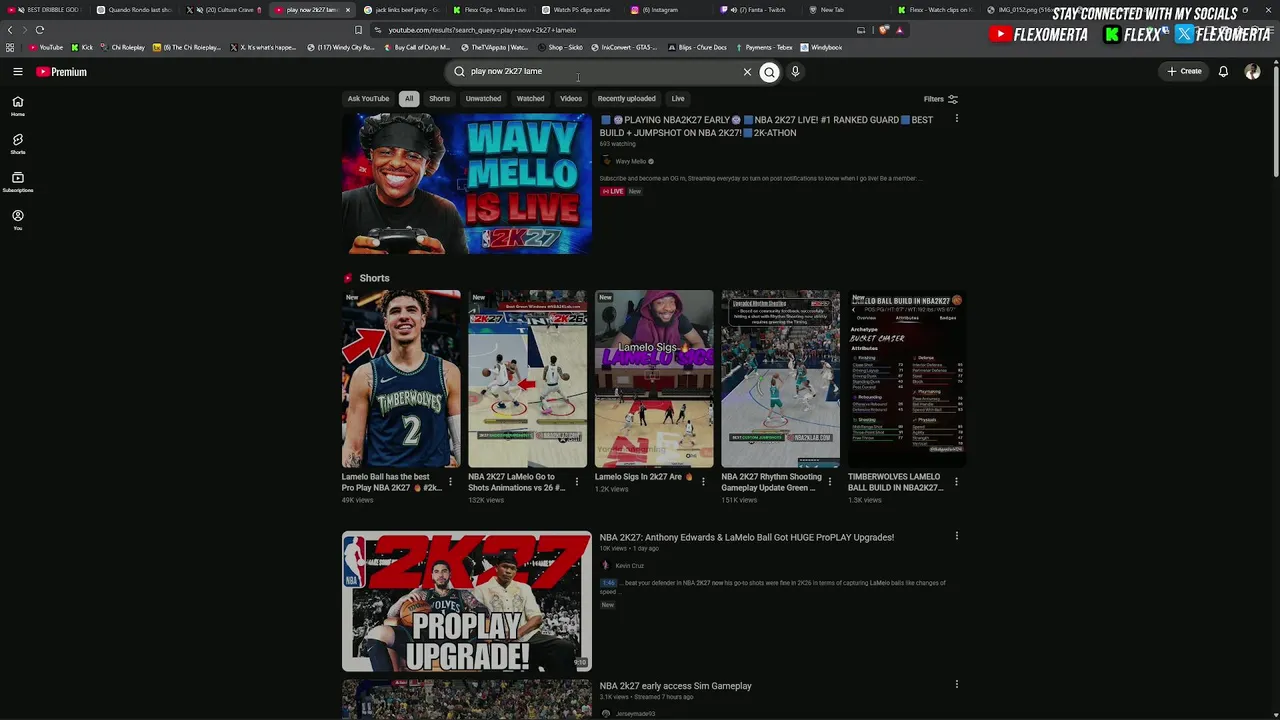Open Subscriptions in the YouTube sidebar

18,182
